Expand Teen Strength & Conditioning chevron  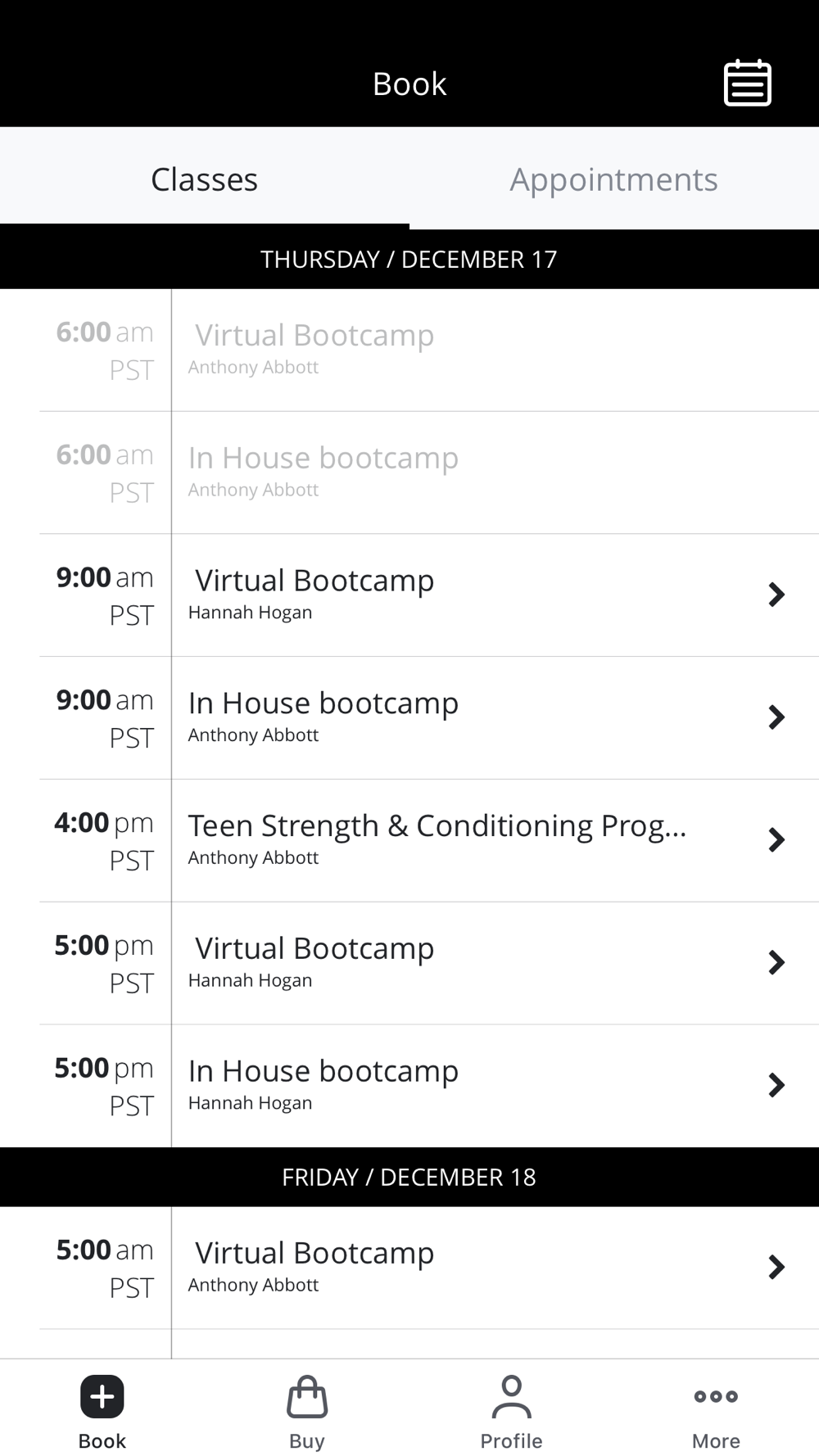[776, 839]
